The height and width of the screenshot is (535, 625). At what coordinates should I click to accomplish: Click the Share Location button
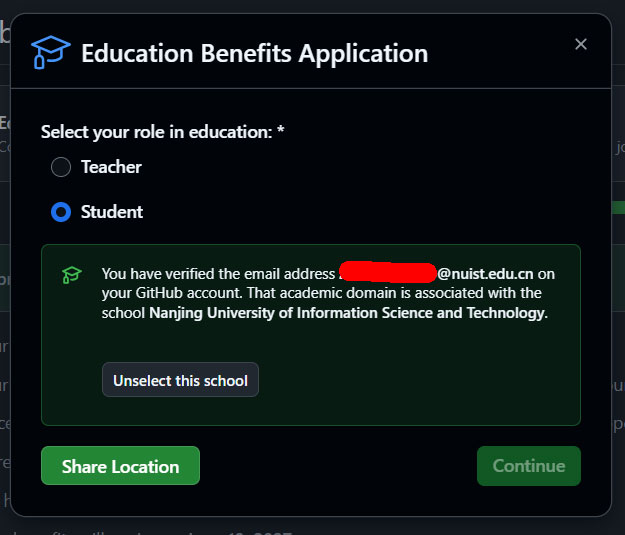120,466
